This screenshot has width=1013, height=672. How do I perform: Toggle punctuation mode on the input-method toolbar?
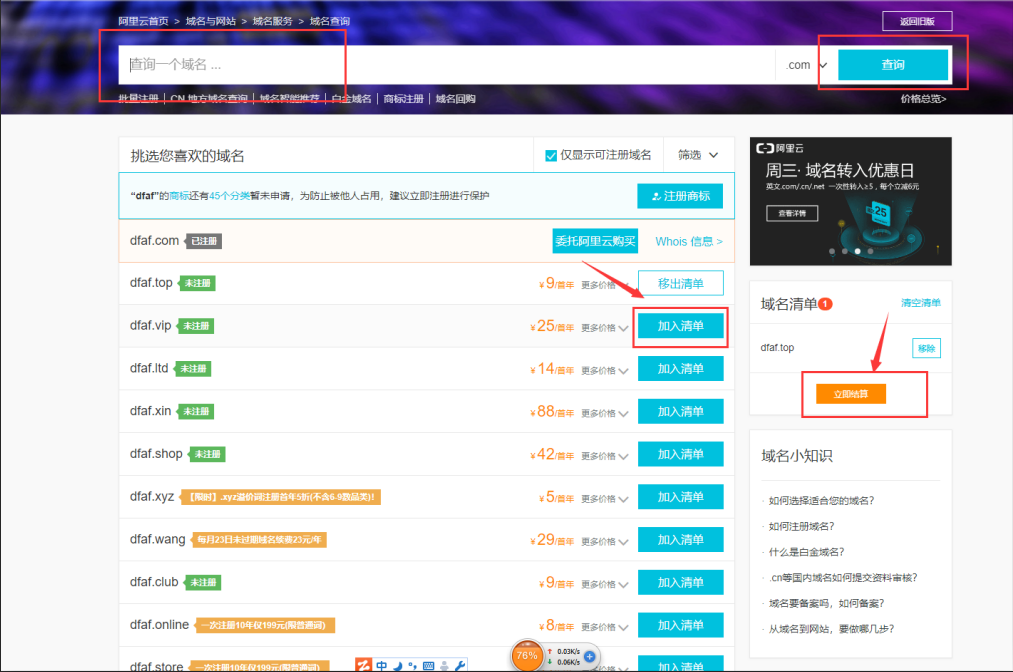pyautogui.click(x=412, y=666)
